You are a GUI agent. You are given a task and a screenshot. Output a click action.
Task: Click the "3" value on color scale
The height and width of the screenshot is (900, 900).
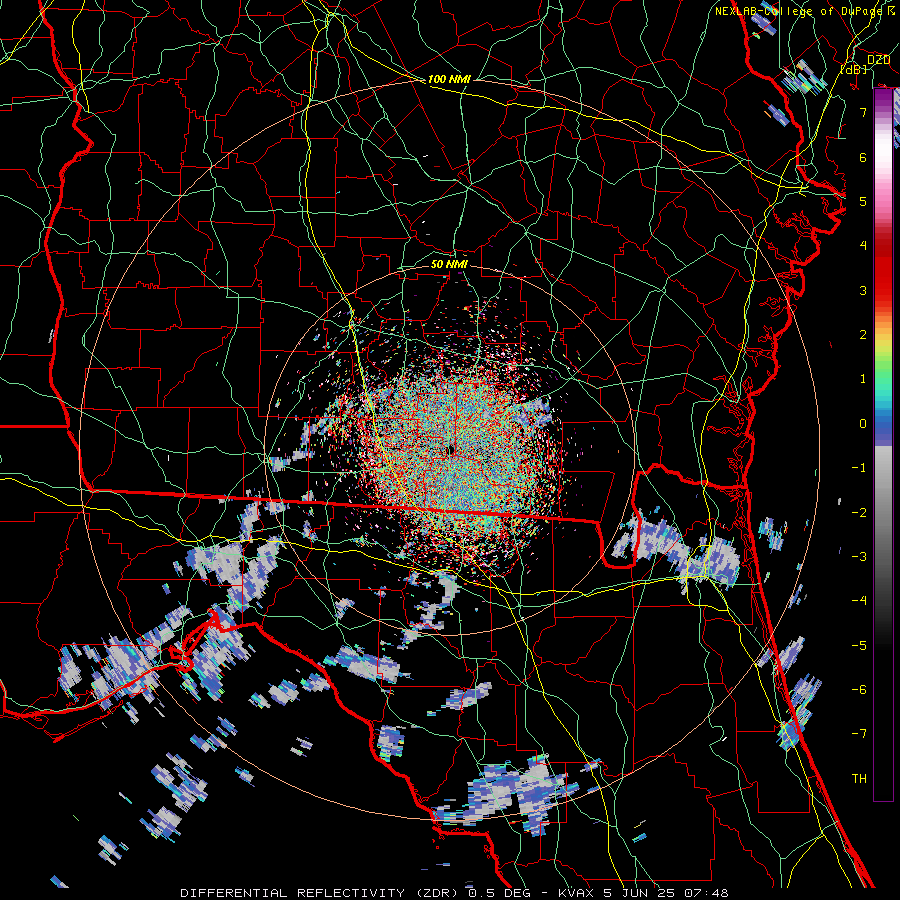863,290
